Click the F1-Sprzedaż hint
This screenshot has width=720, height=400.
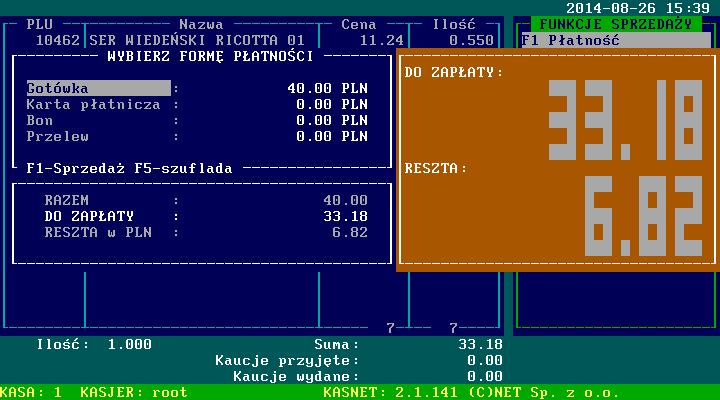click(x=75, y=169)
